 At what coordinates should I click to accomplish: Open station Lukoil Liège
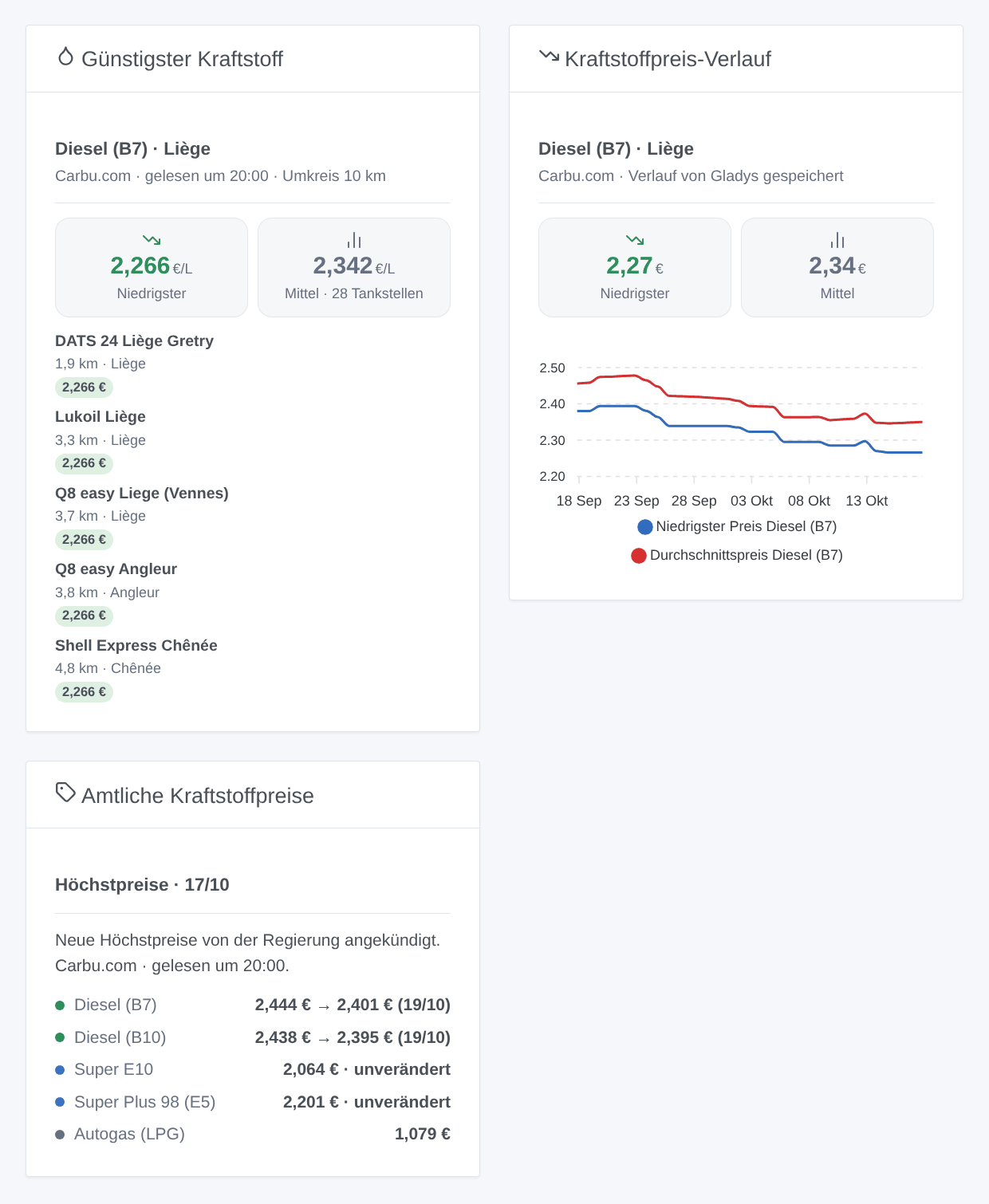pyautogui.click(x=100, y=416)
